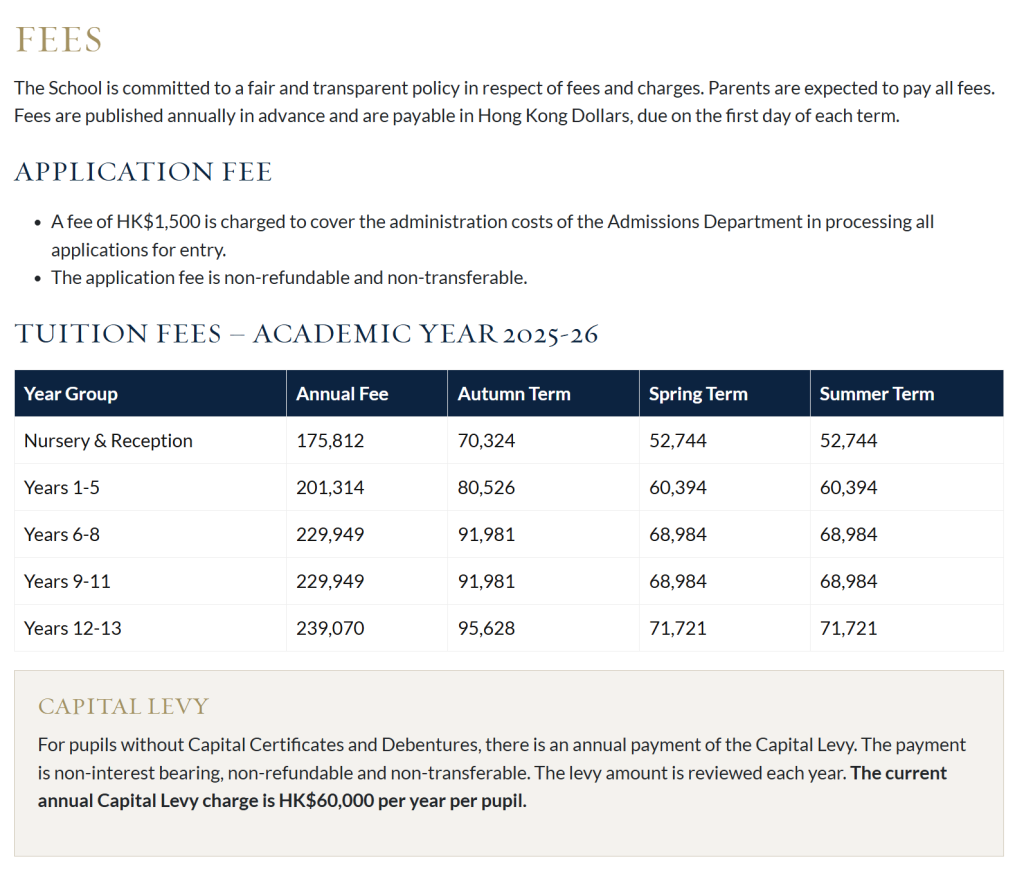Click the Autumn Term column header
Image resolution: width=1024 pixels, height=870 pixels.
coord(514,394)
